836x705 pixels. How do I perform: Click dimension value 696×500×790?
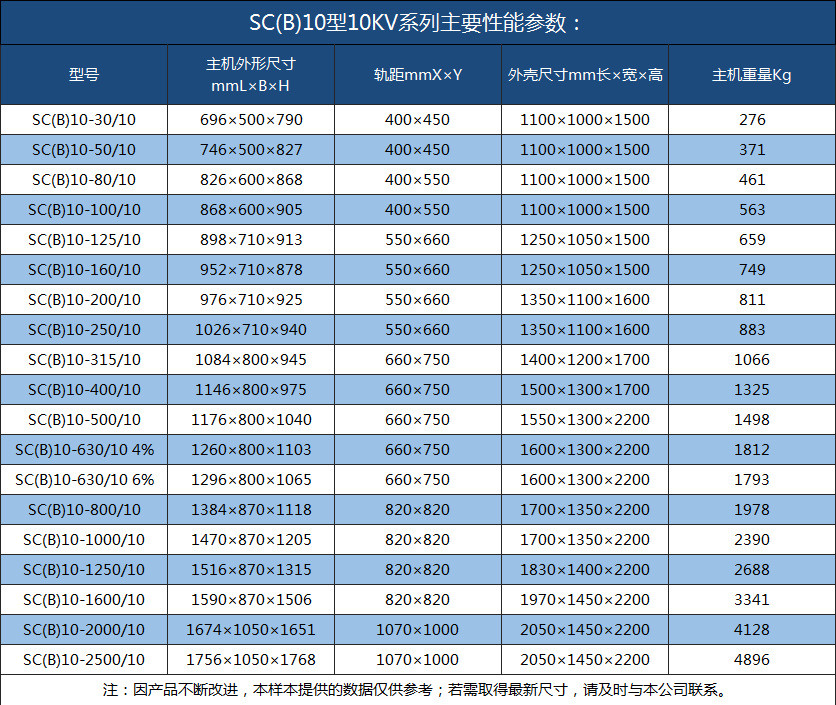click(250, 120)
